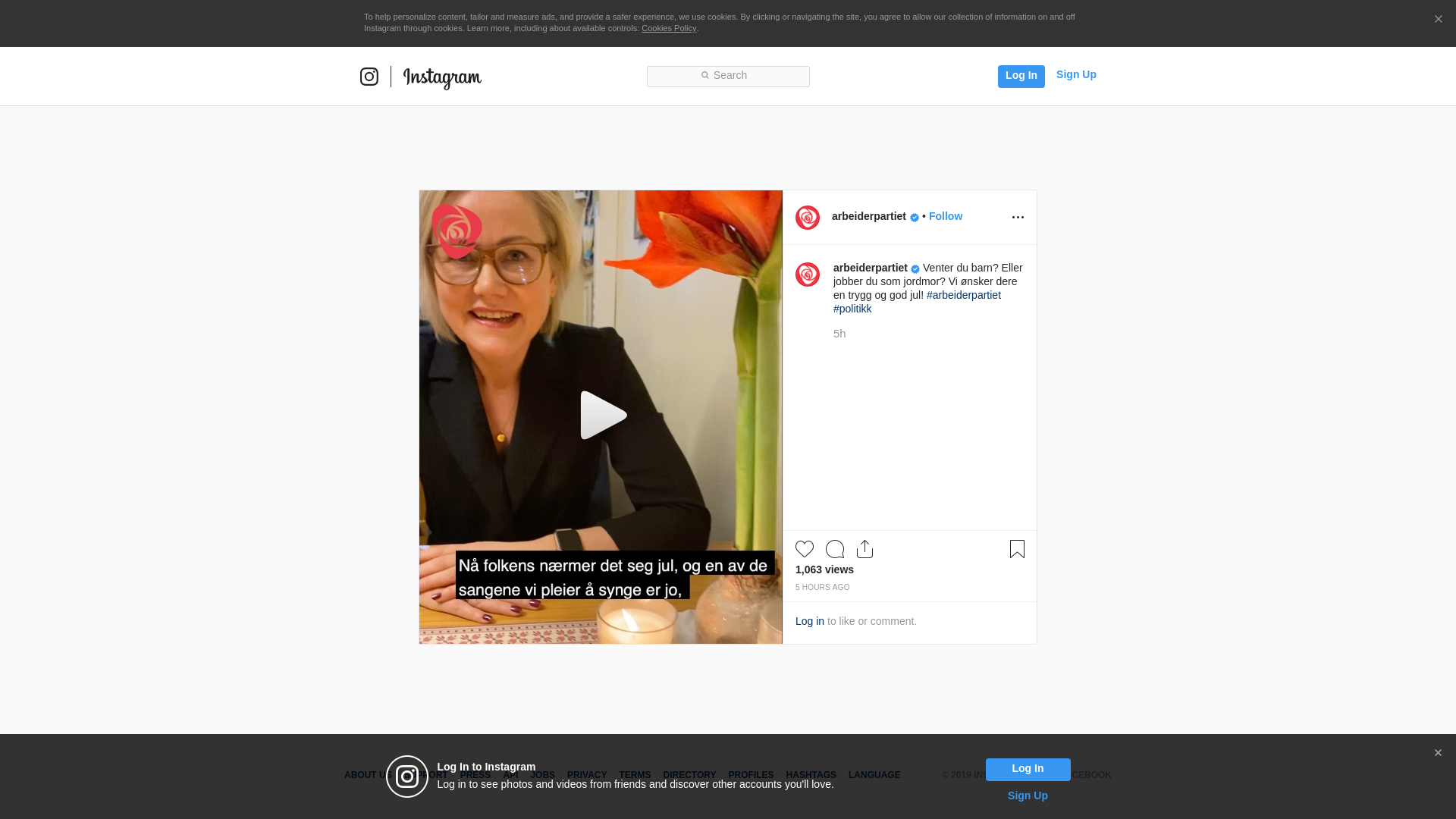Viewport: 1456px width, 819px height.
Task: Open comments with speech bubble icon
Action: [835, 549]
